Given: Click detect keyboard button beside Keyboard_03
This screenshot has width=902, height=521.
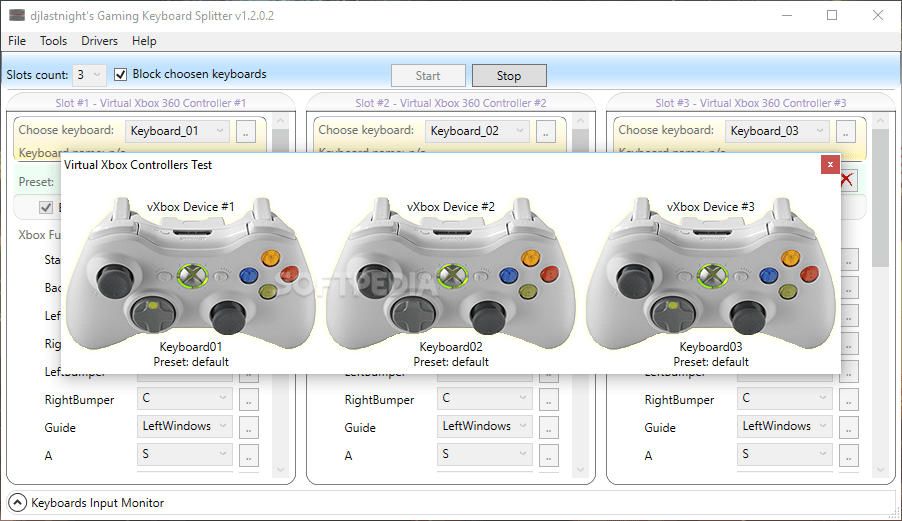Looking at the screenshot, I should (x=846, y=132).
